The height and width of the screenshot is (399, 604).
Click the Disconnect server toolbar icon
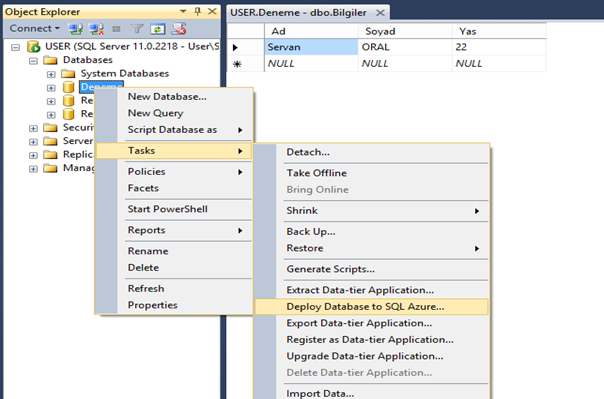click(x=96, y=29)
